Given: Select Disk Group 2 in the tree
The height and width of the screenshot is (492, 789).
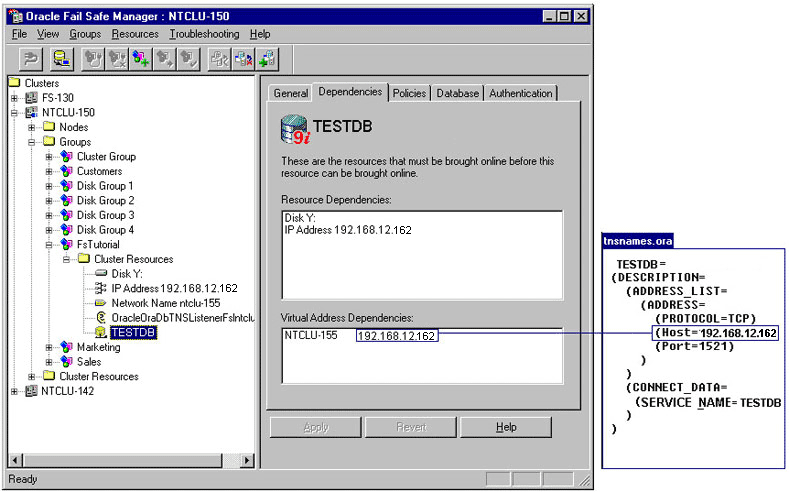Looking at the screenshot, I should pyautogui.click(x=105, y=200).
